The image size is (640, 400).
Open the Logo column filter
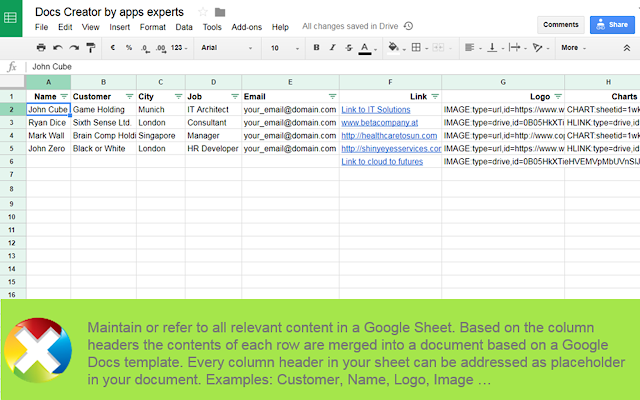tap(558, 96)
